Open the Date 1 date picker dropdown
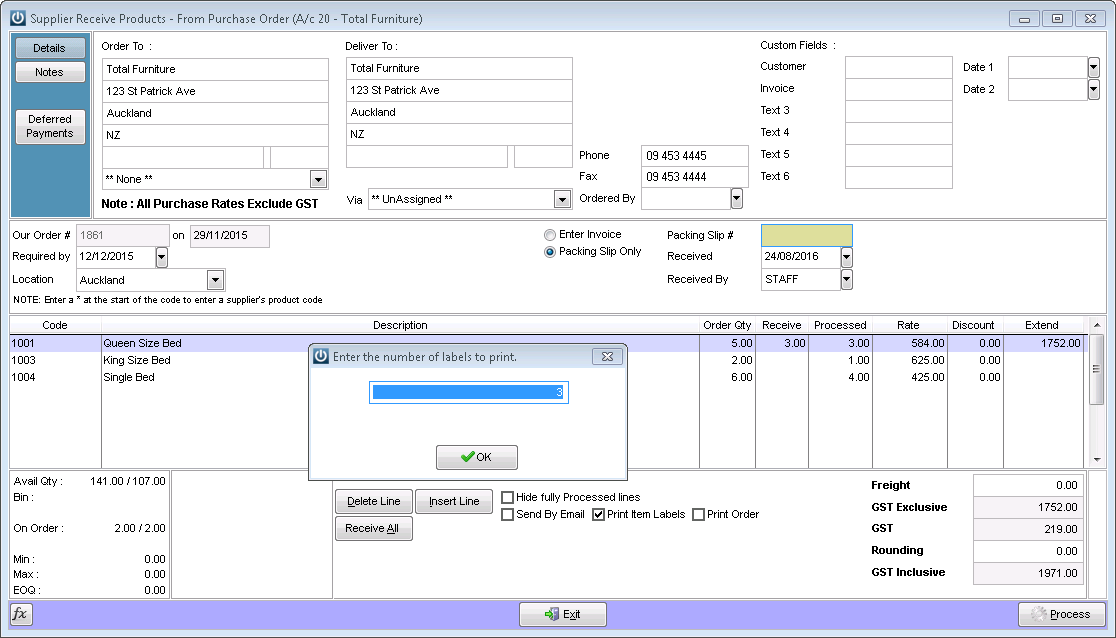The image size is (1116, 638). tap(1094, 68)
